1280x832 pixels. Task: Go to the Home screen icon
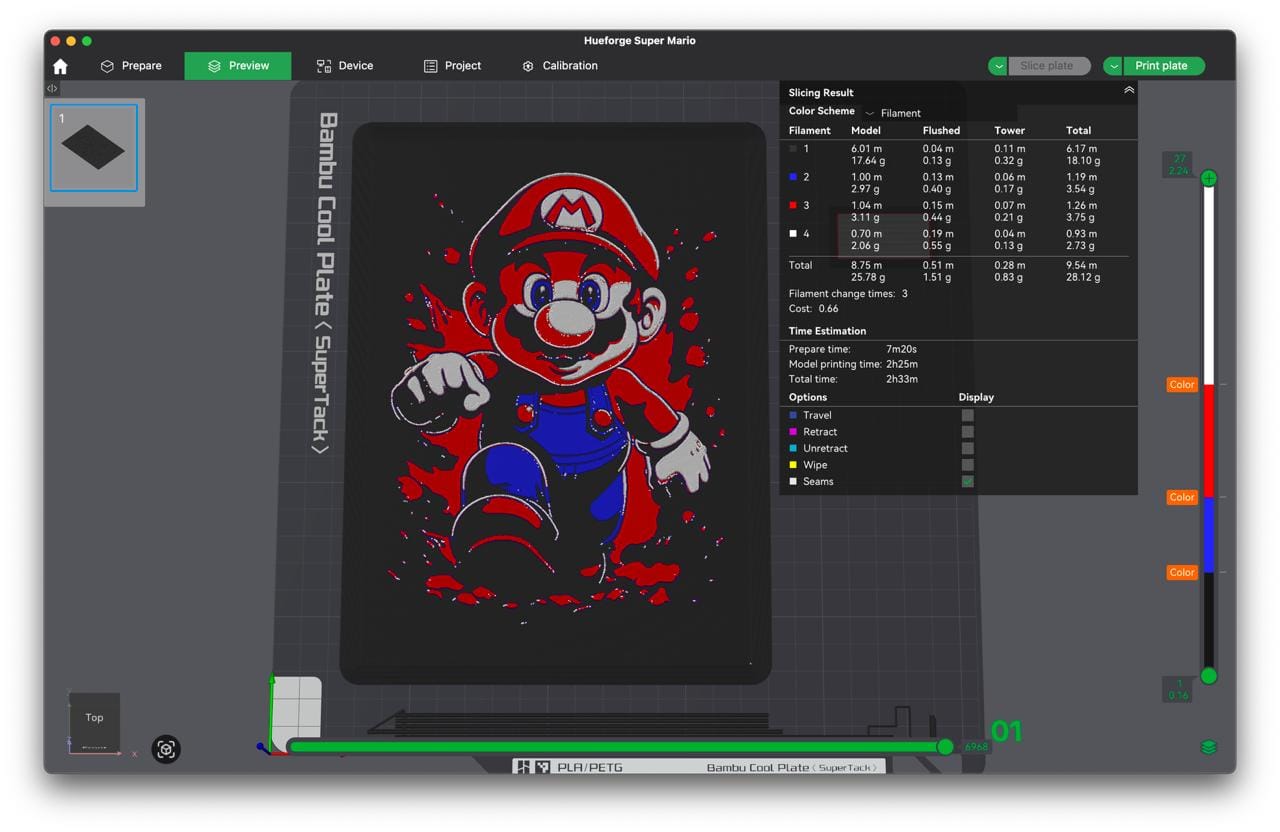click(60, 66)
